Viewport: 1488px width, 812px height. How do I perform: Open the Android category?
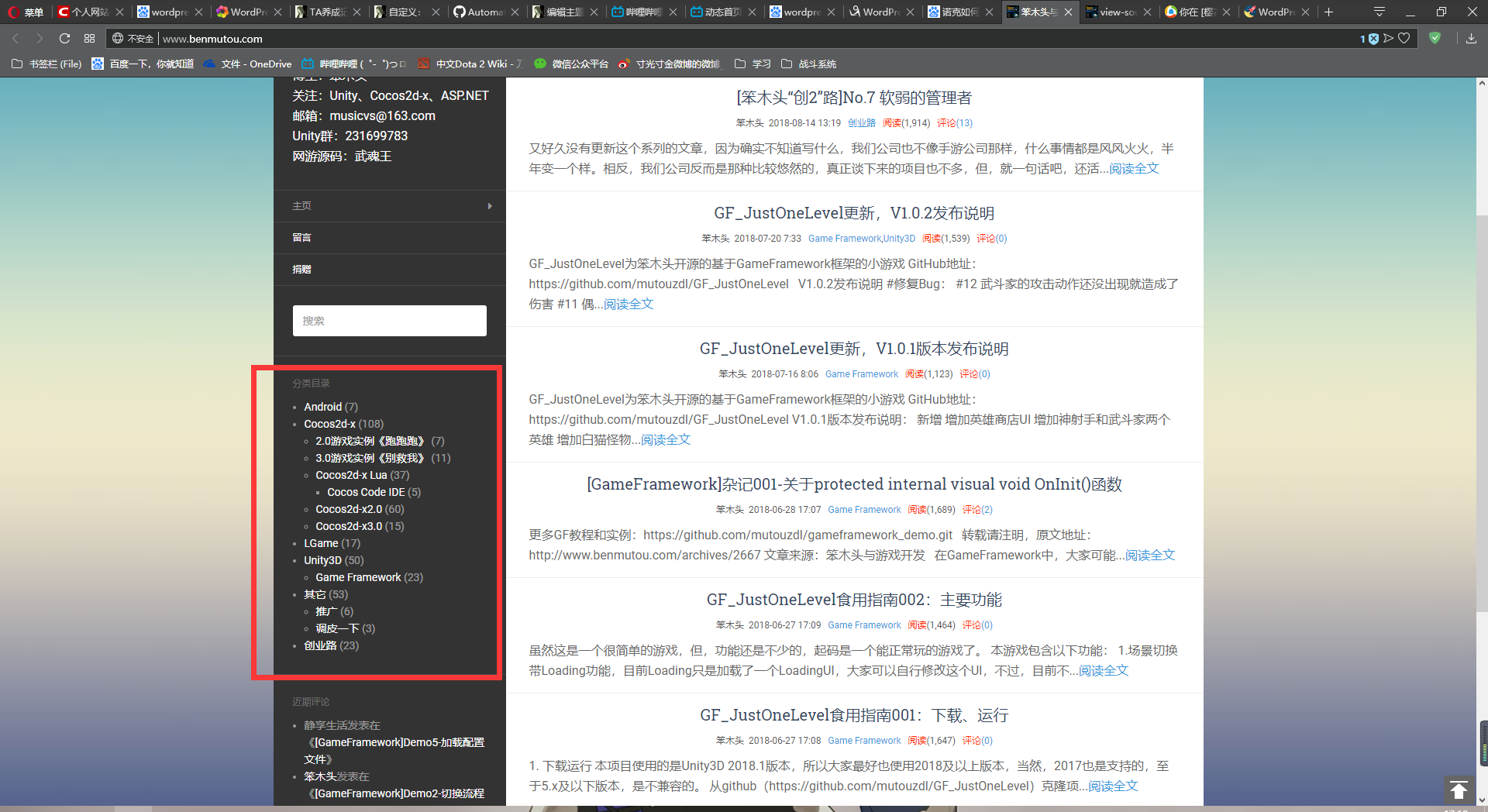322,407
